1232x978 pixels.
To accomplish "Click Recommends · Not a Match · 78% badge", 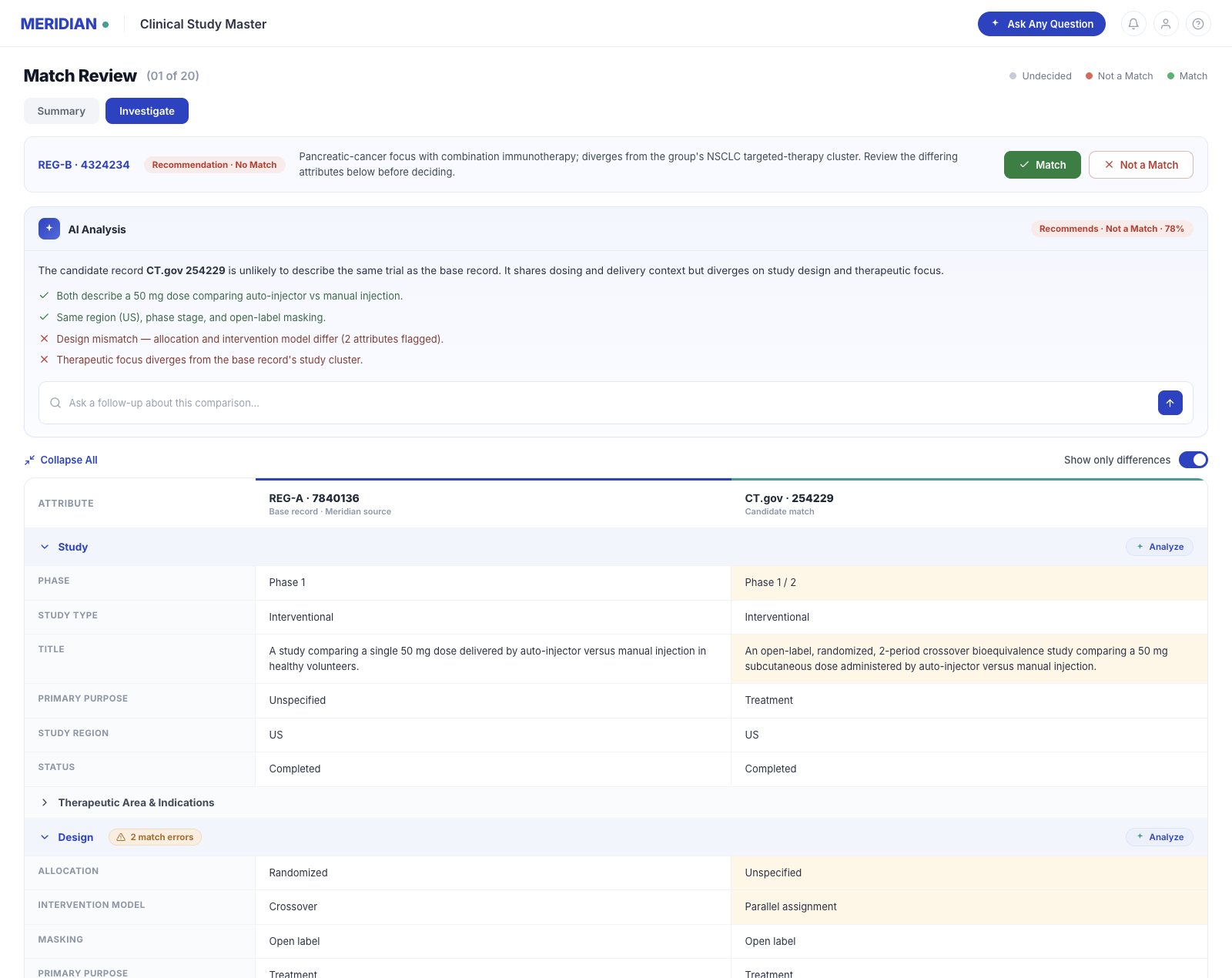I will pos(1112,229).
